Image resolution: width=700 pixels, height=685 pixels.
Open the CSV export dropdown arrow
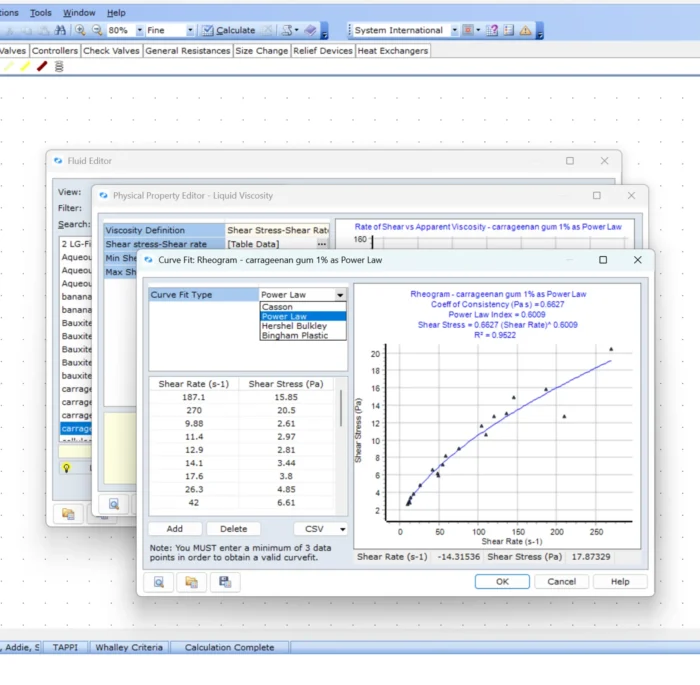pyautogui.click(x=342, y=529)
